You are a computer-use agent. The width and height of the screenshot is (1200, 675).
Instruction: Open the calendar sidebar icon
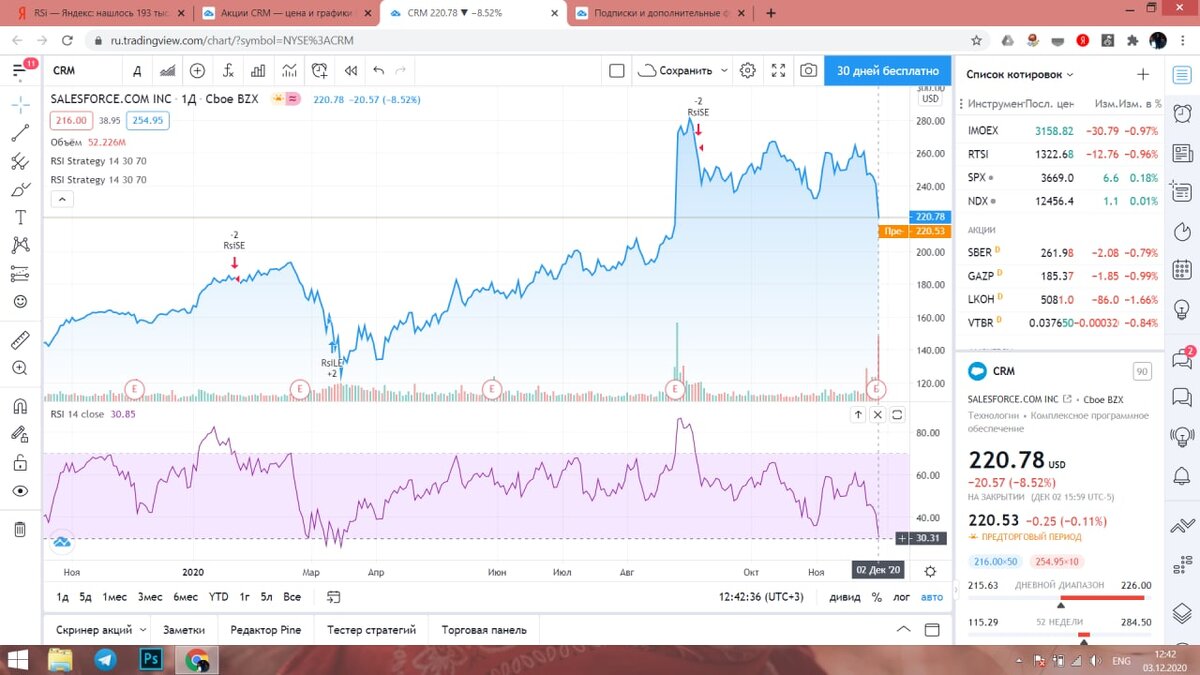coord(1183,270)
